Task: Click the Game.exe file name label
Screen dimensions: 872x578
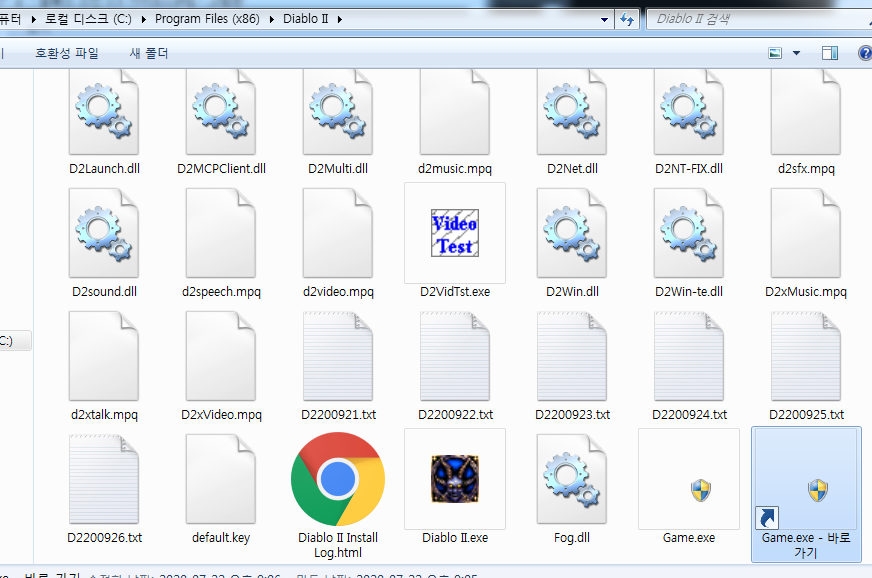Action: (688, 537)
